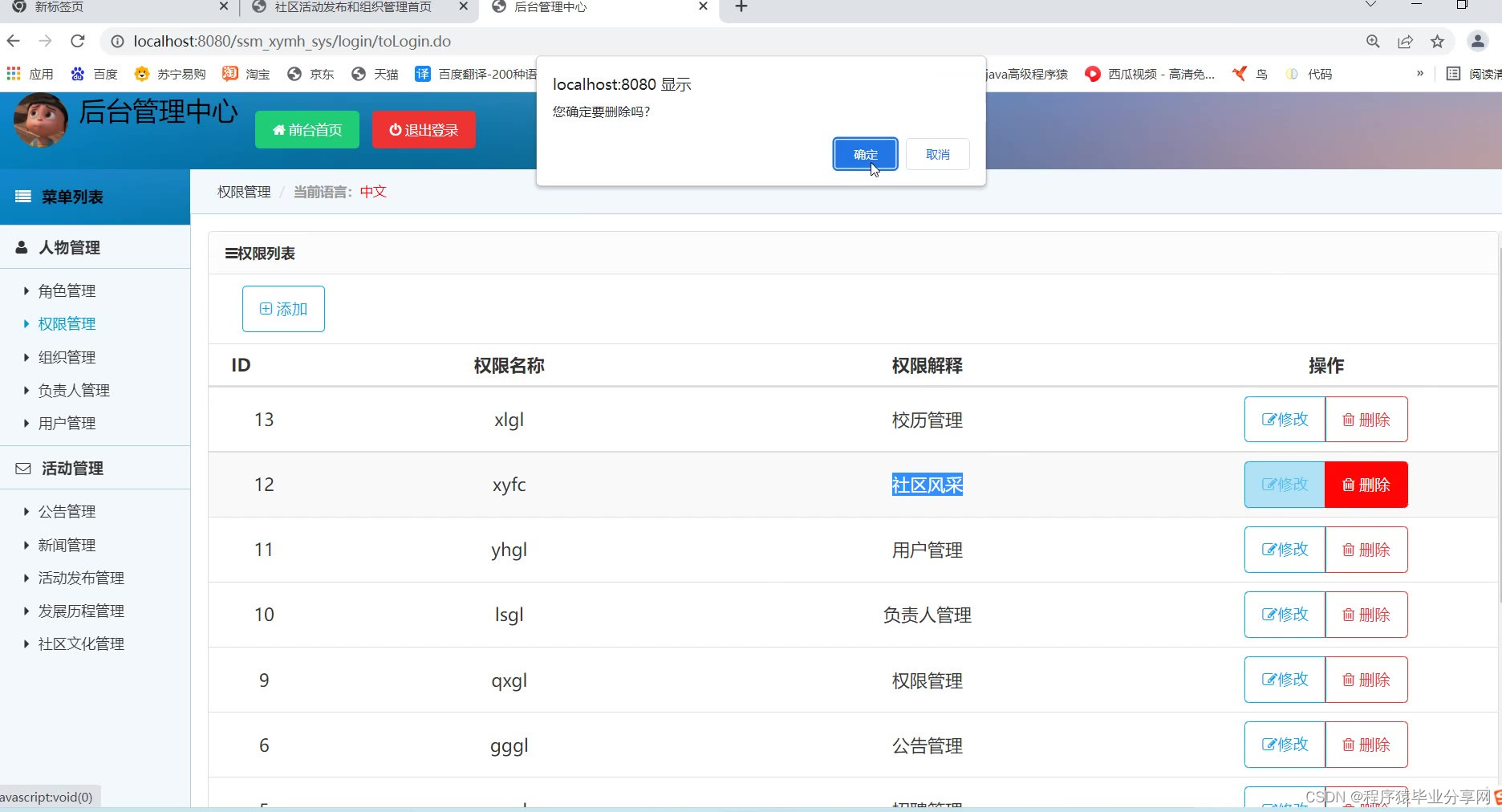
Task: Open 组织管理 in sidebar
Action: click(67, 357)
